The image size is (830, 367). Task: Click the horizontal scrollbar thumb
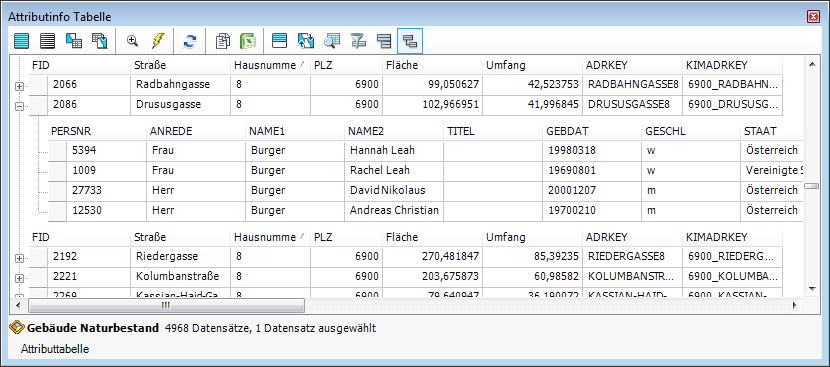pyautogui.click(x=166, y=306)
